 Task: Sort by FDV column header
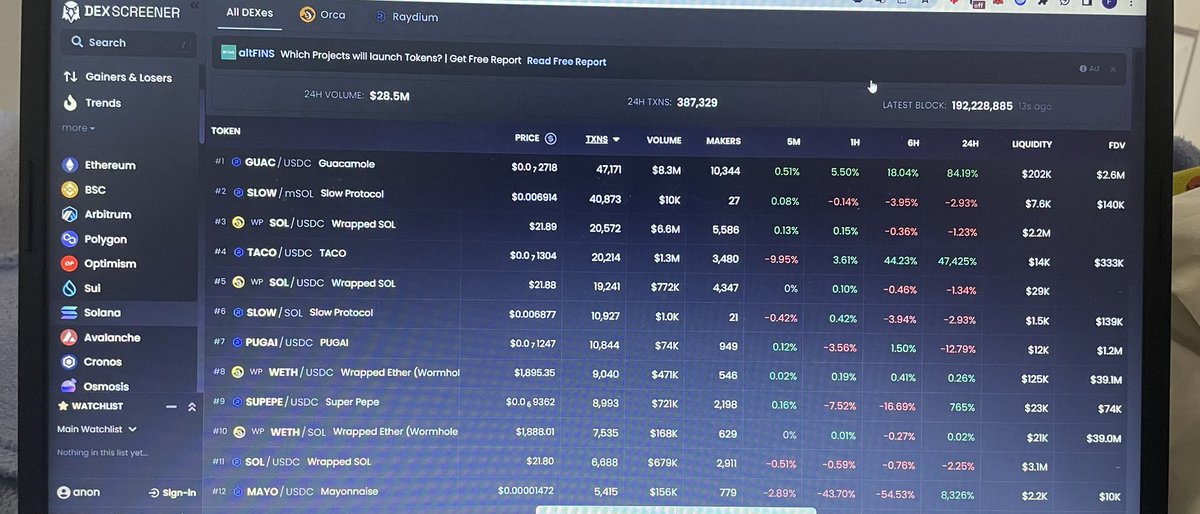tap(1116, 145)
